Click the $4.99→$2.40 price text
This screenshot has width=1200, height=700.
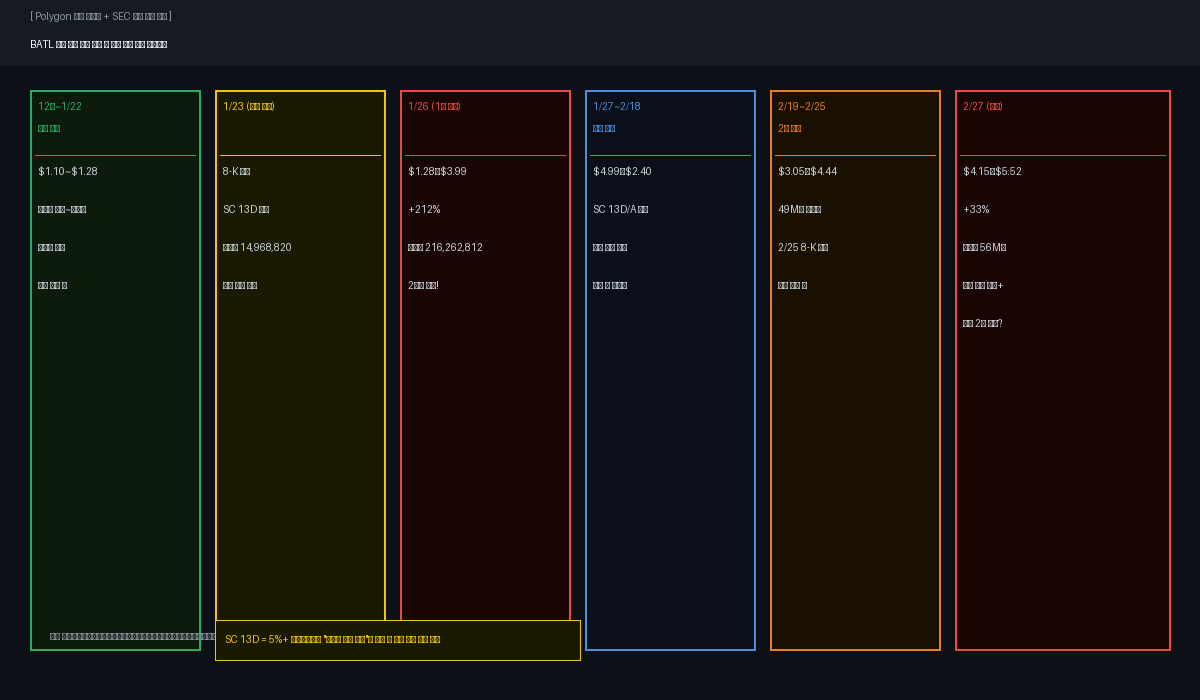[622, 172]
